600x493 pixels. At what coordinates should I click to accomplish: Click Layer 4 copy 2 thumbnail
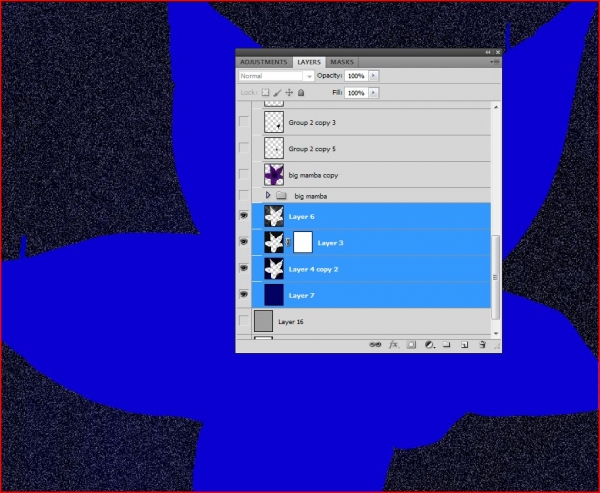tap(274, 268)
